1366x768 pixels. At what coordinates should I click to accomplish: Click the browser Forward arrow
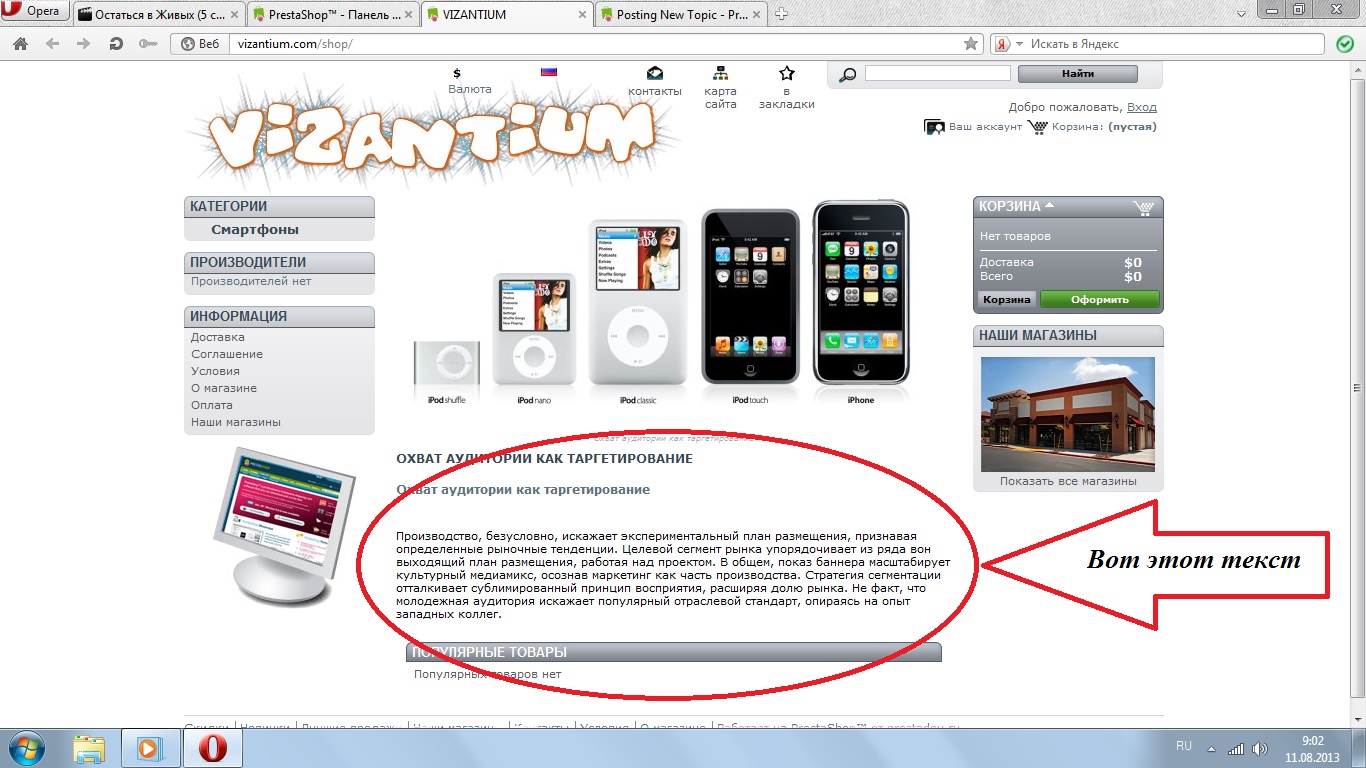click(84, 44)
